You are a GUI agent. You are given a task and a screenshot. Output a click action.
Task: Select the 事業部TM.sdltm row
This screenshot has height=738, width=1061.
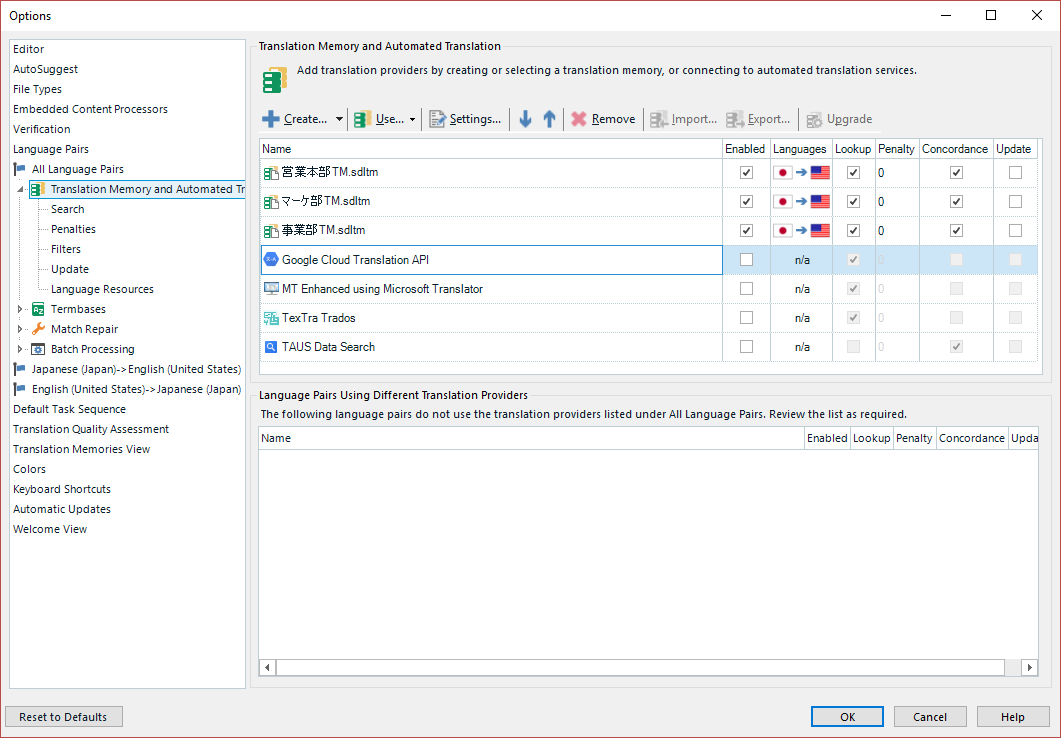(x=323, y=231)
